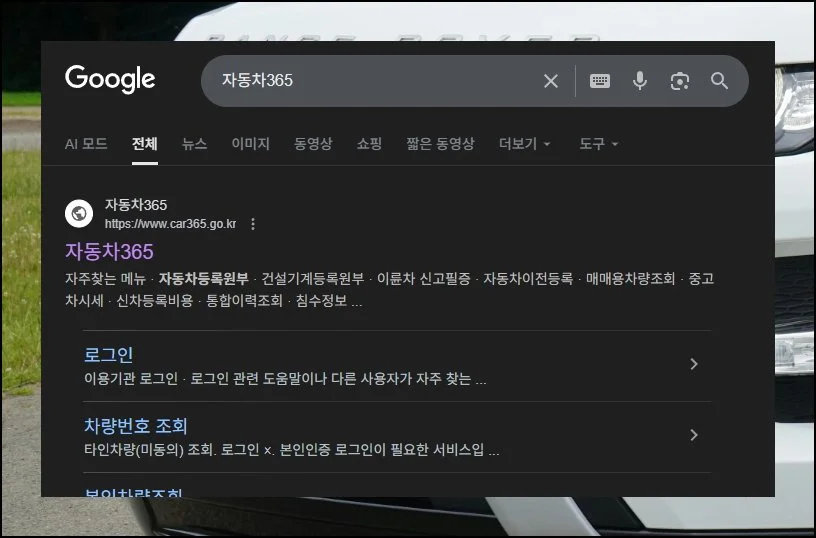The width and height of the screenshot is (816, 538).
Task: Open the on-screen keyboard input tool
Action: click(600, 81)
